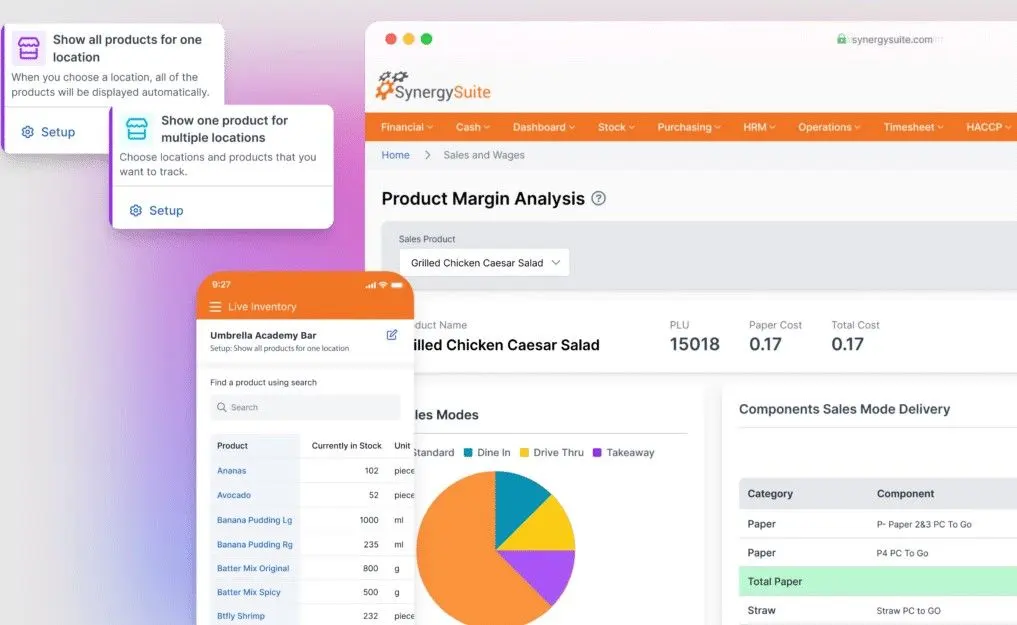Open the Timesheet menu
The width and height of the screenshot is (1017, 625).
pos(913,127)
